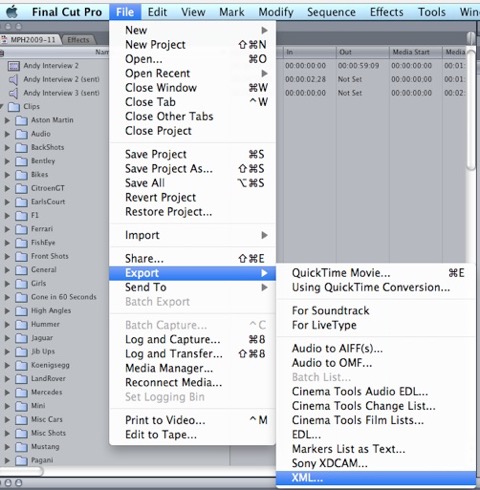
Task: Expand the Misc Shots bin triangle
Action: (7, 433)
